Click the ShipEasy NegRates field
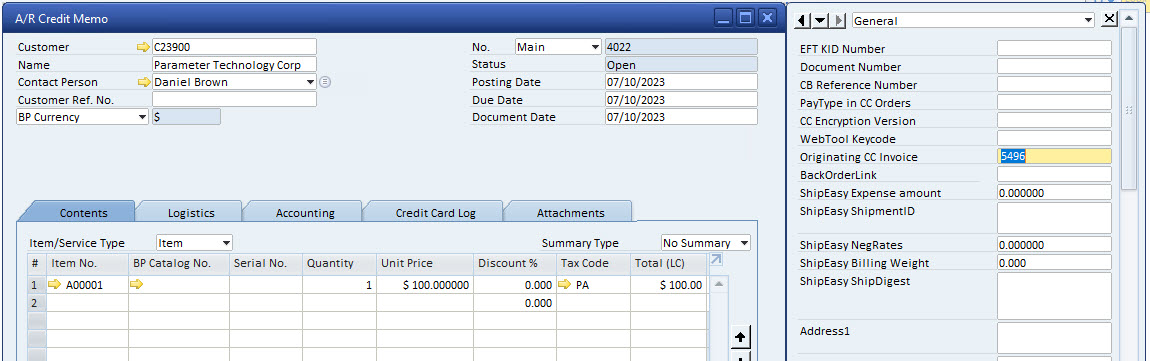 (1054, 244)
